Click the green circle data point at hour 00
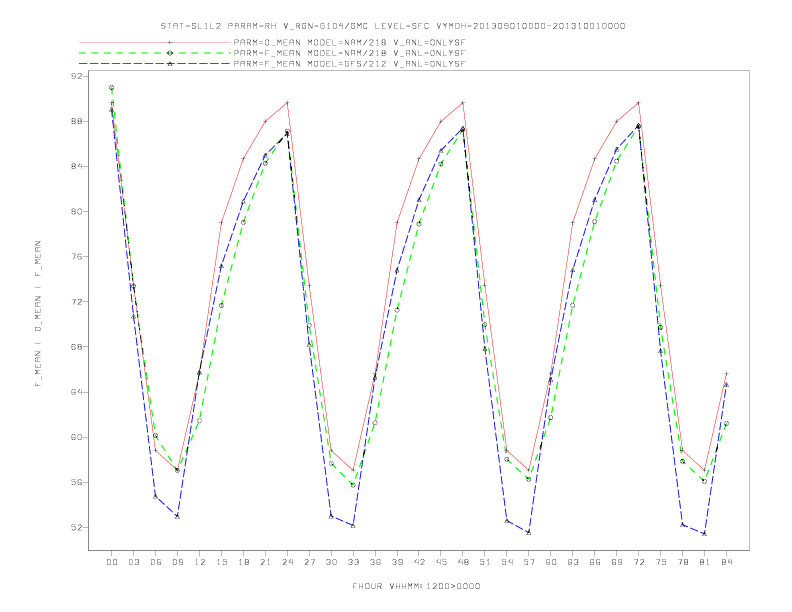This screenshot has height=612, width=792. pos(112,88)
